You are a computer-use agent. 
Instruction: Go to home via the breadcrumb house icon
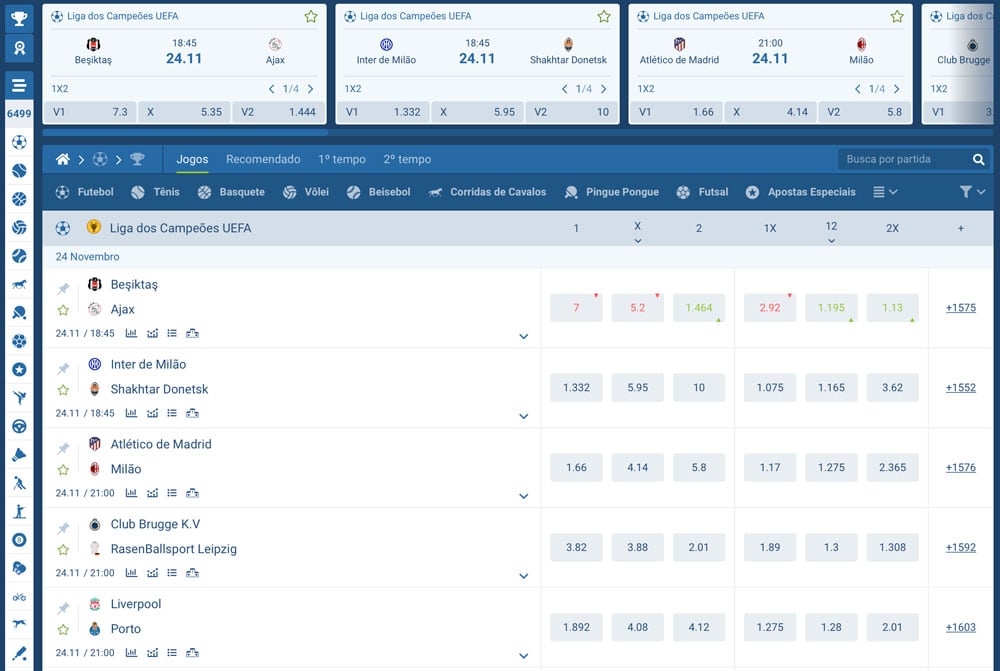coord(62,159)
